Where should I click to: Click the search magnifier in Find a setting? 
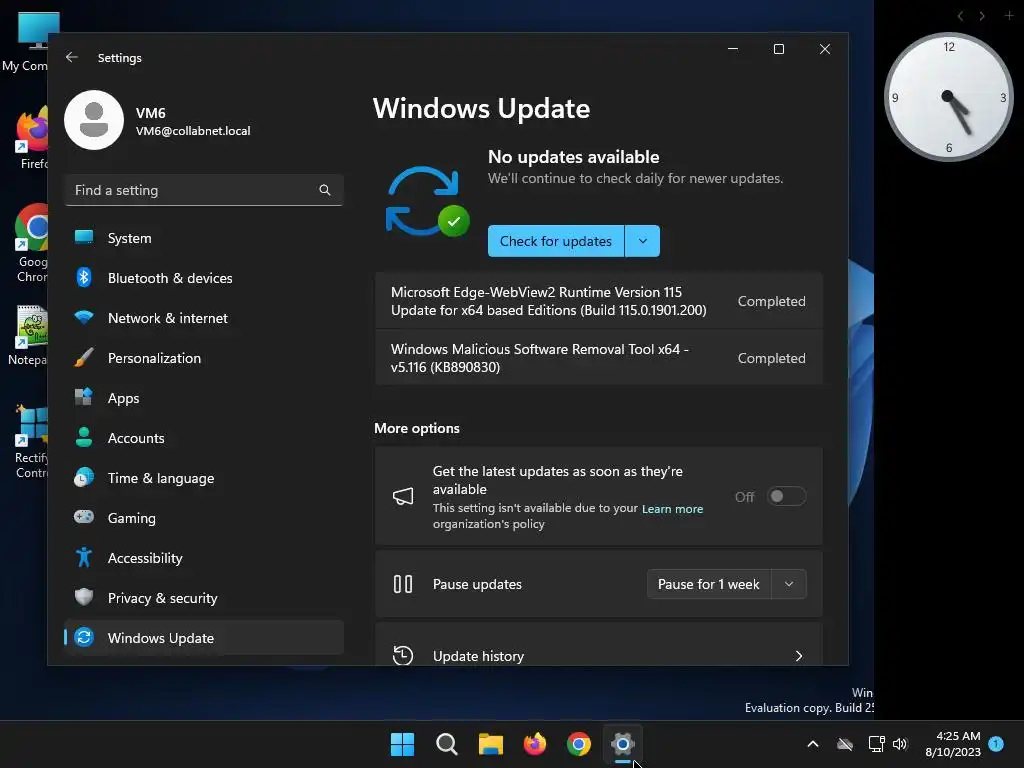[x=325, y=190]
